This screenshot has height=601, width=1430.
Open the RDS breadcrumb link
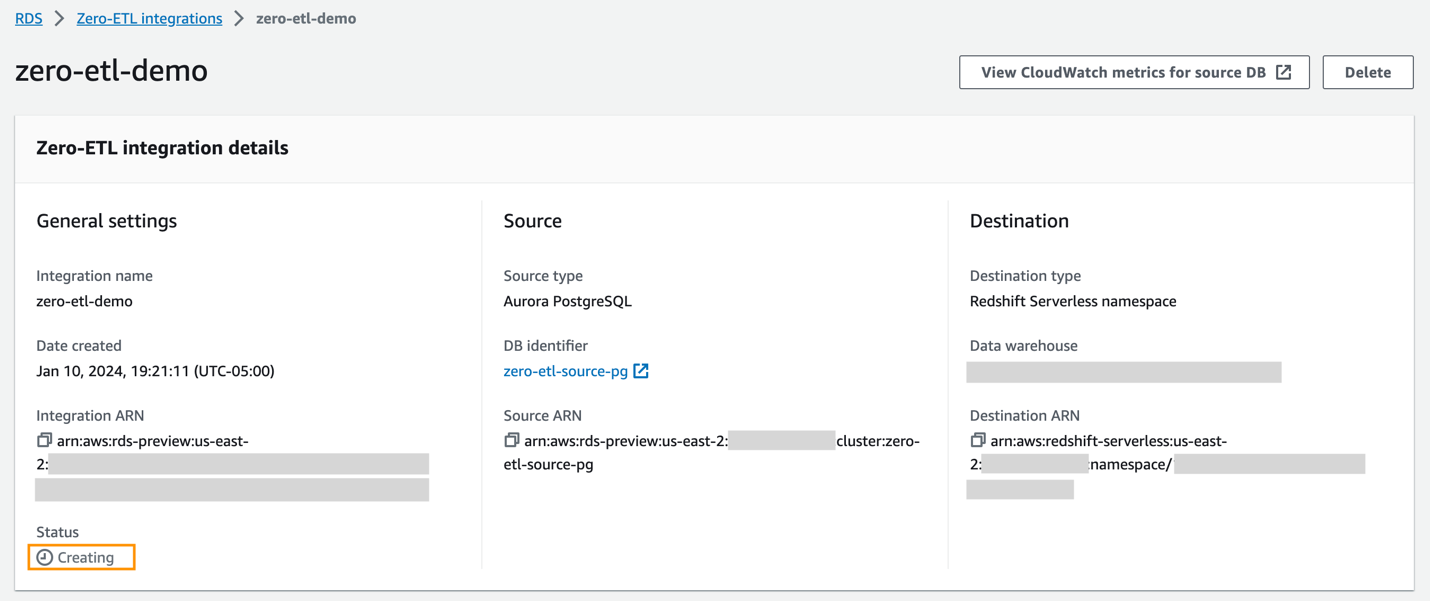pyautogui.click(x=29, y=19)
